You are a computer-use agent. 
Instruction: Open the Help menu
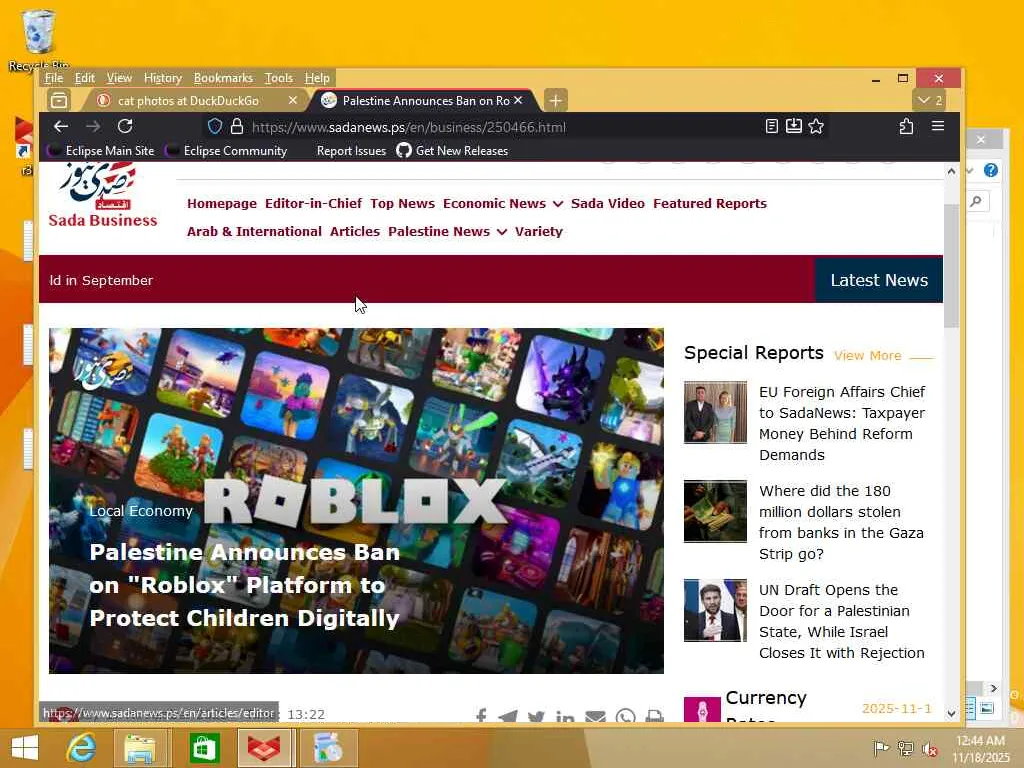[x=317, y=78]
